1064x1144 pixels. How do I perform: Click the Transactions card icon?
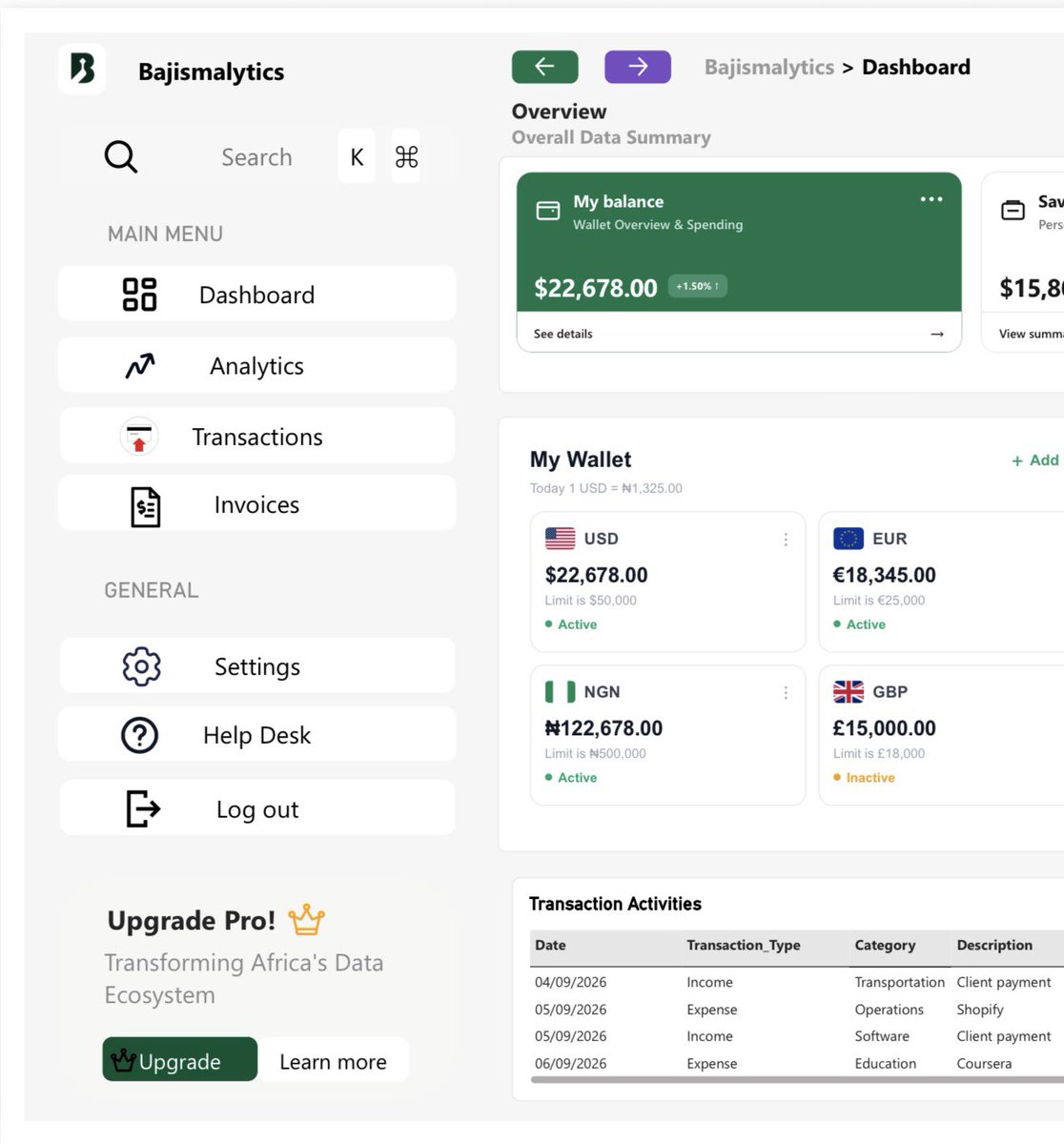point(139,437)
